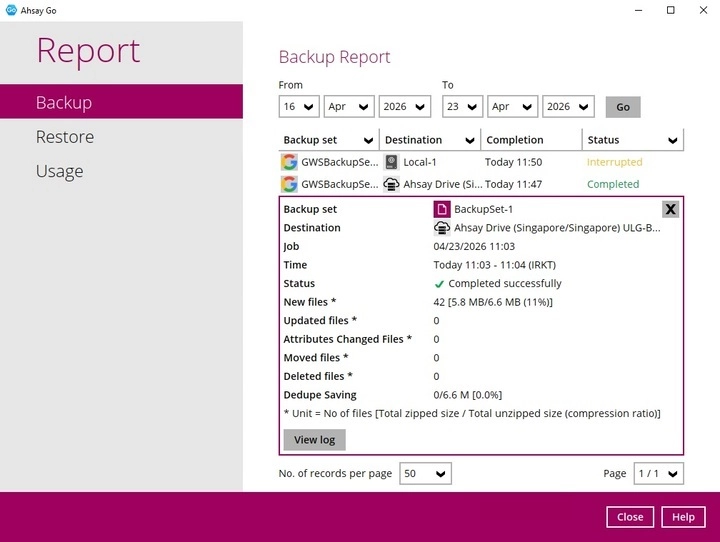Open the From year dropdown showing 2026
The height and width of the screenshot is (542, 720).
coord(405,107)
